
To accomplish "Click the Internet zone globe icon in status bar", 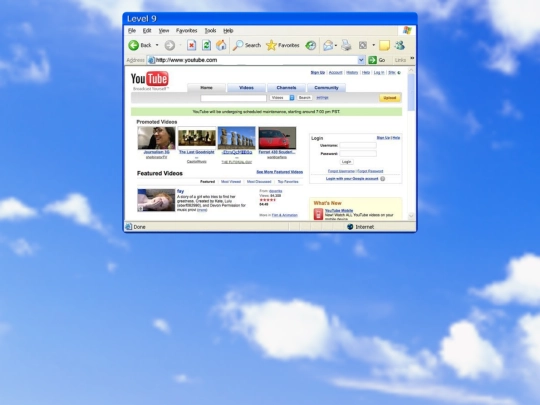I will [350, 227].
